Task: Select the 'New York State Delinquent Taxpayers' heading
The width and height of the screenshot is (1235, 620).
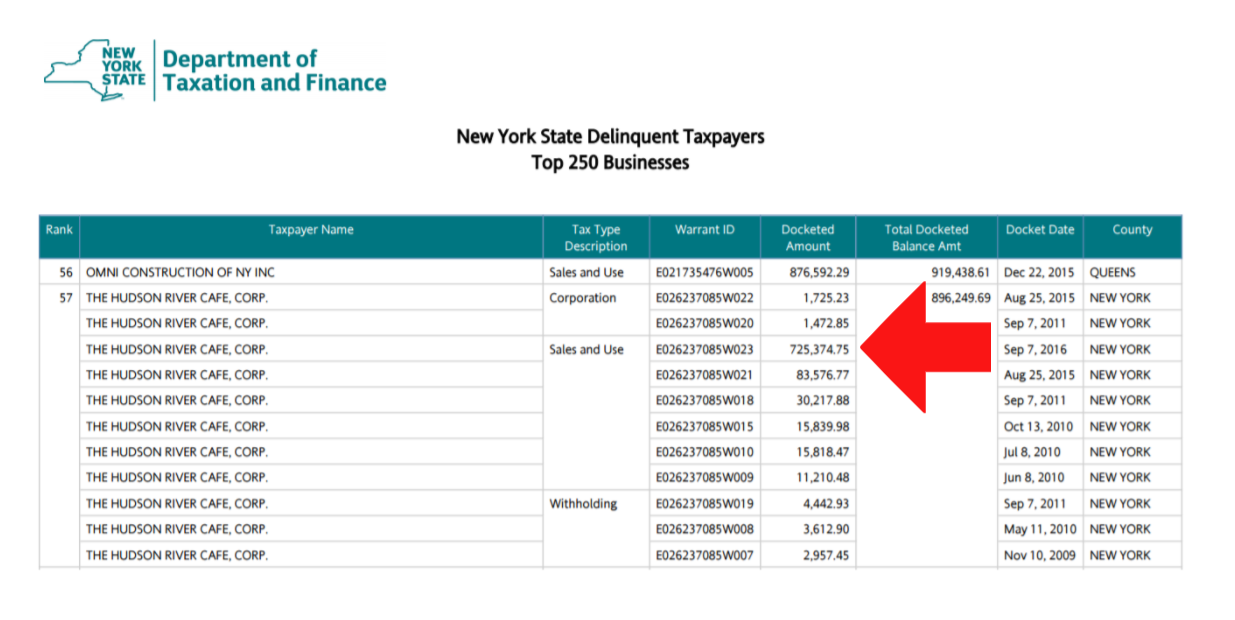Action: pyautogui.click(x=610, y=136)
